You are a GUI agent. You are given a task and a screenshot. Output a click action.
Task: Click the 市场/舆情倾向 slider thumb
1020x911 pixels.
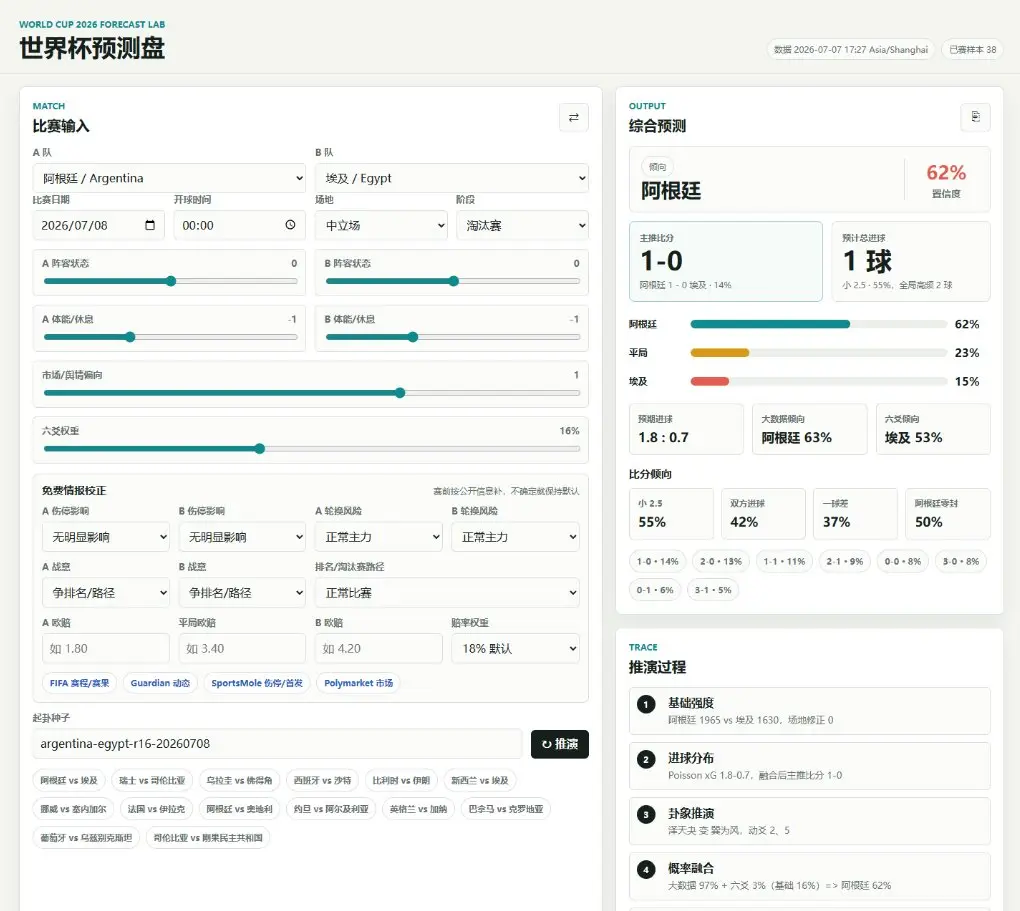pos(400,392)
